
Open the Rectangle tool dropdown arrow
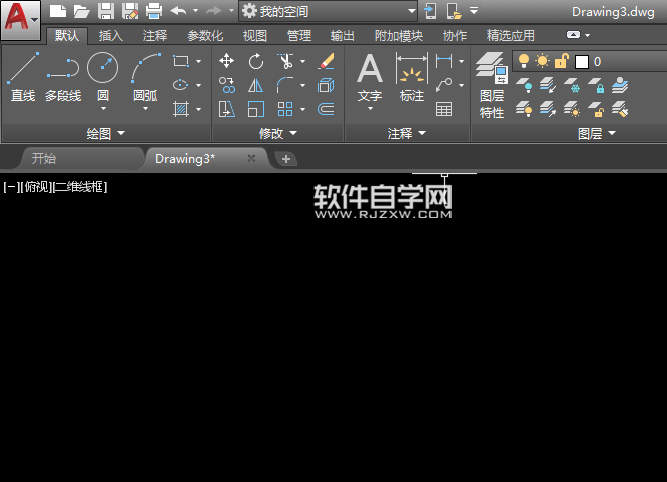point(199,61)
